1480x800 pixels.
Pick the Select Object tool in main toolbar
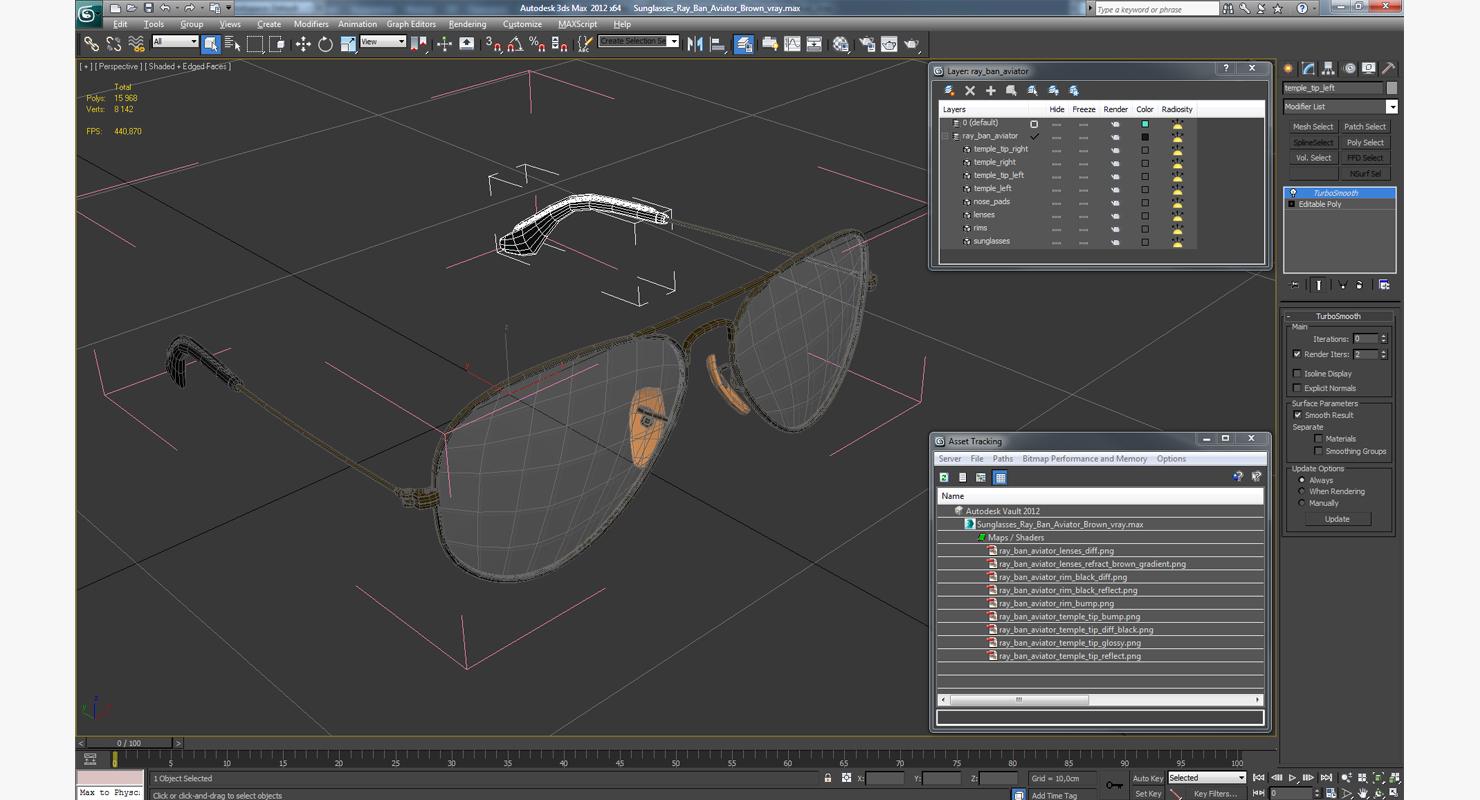pyautogui.click(x=211, y=44)
